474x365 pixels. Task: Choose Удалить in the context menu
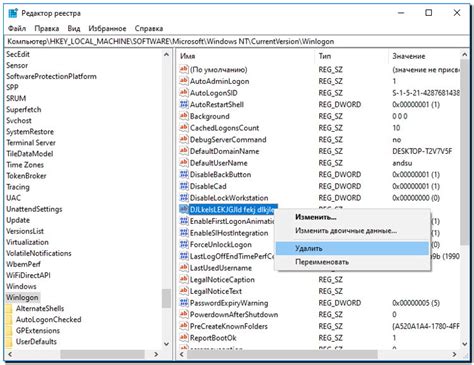click(x=353, y=248)
